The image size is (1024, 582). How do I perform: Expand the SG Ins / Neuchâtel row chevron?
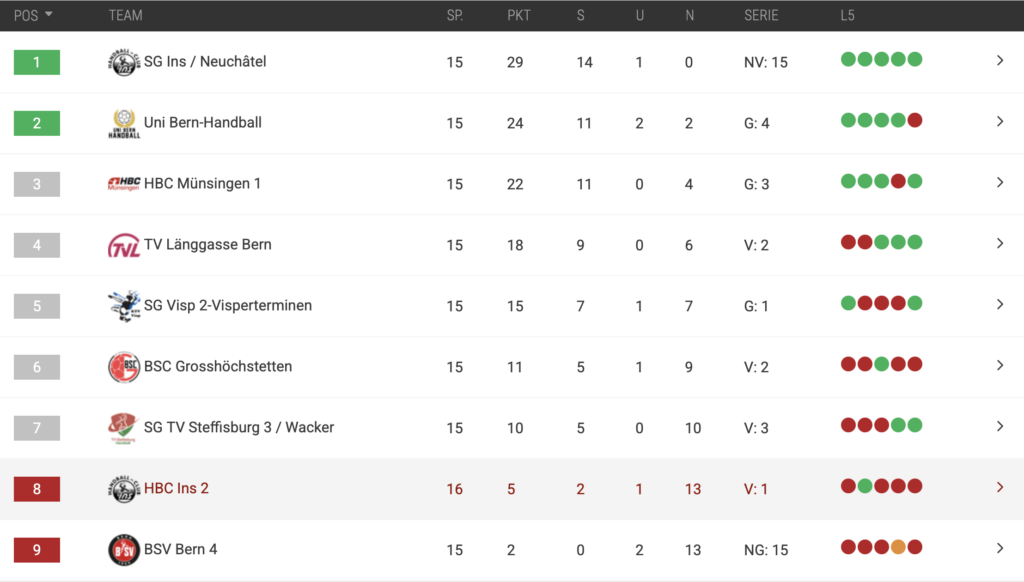(1000, 61)
